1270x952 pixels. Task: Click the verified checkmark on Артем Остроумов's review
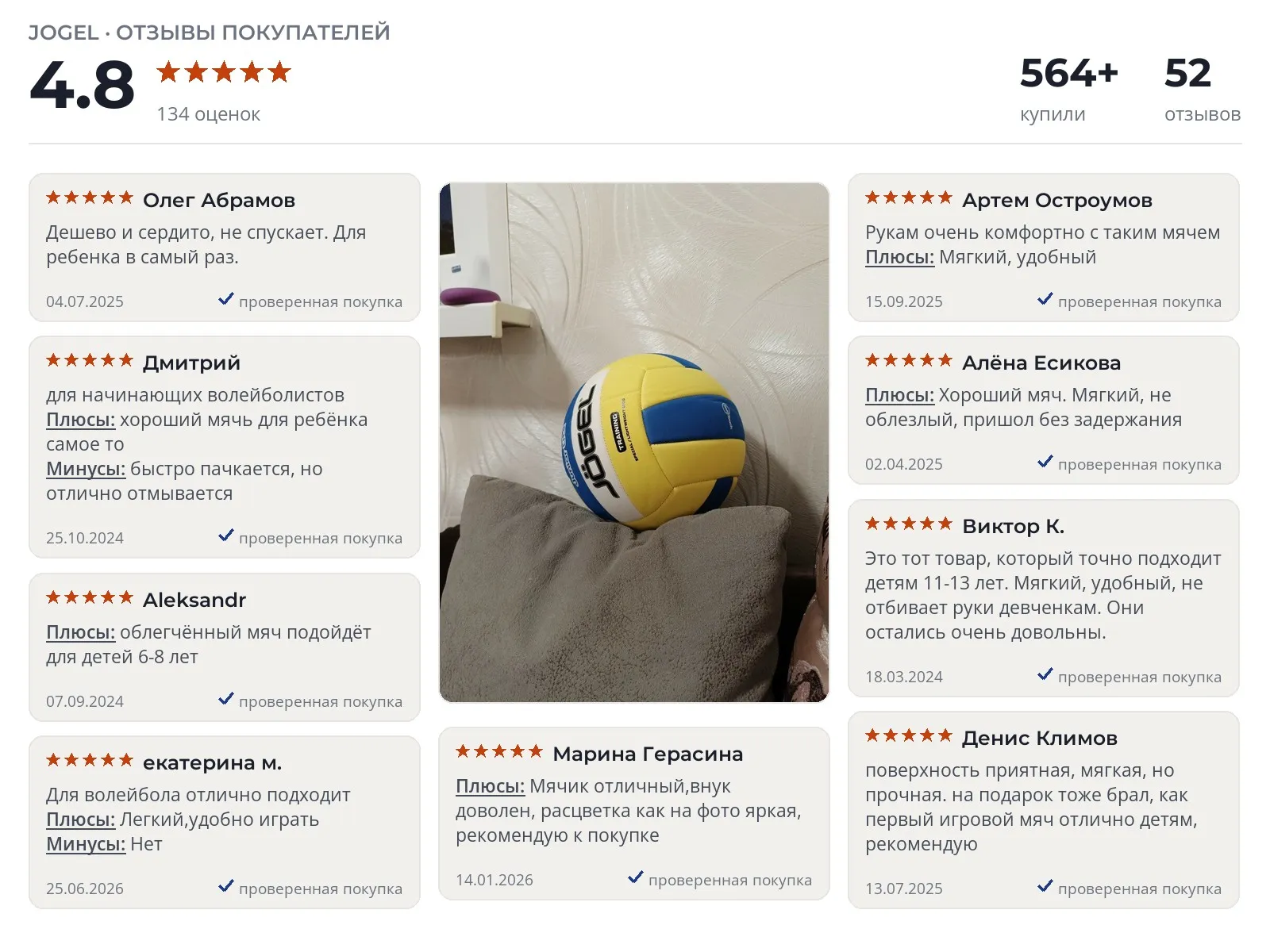1045,299
